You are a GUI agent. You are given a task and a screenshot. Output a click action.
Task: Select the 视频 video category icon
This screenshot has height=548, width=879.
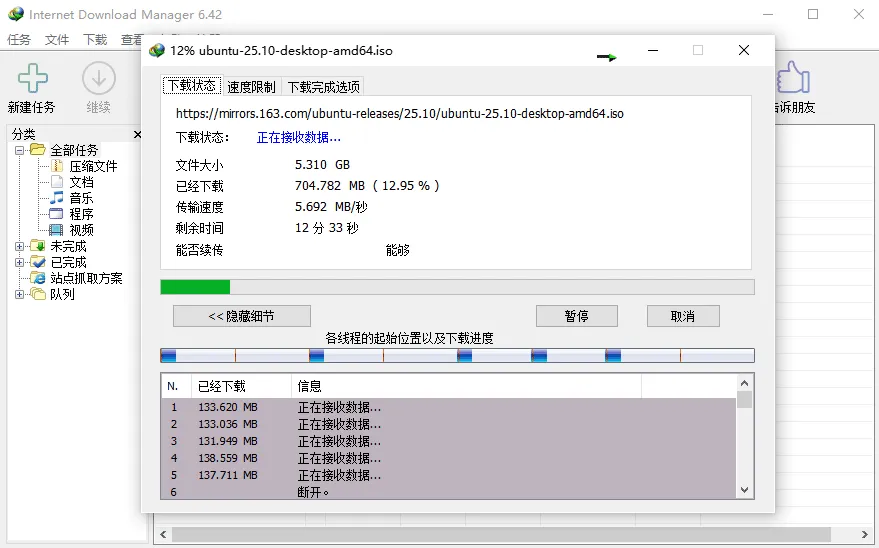coord(56,230)
